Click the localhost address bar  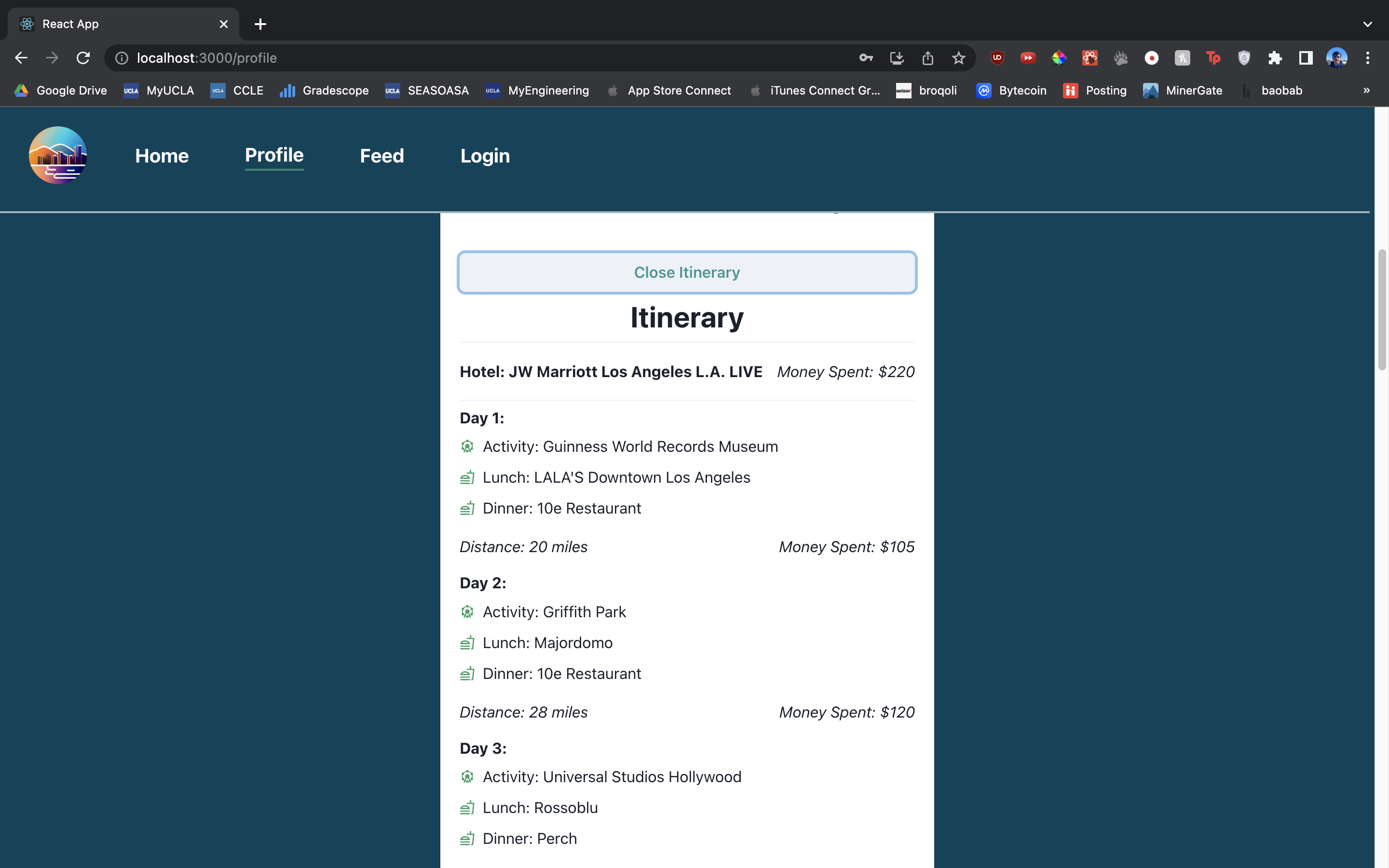click(459, 58)
